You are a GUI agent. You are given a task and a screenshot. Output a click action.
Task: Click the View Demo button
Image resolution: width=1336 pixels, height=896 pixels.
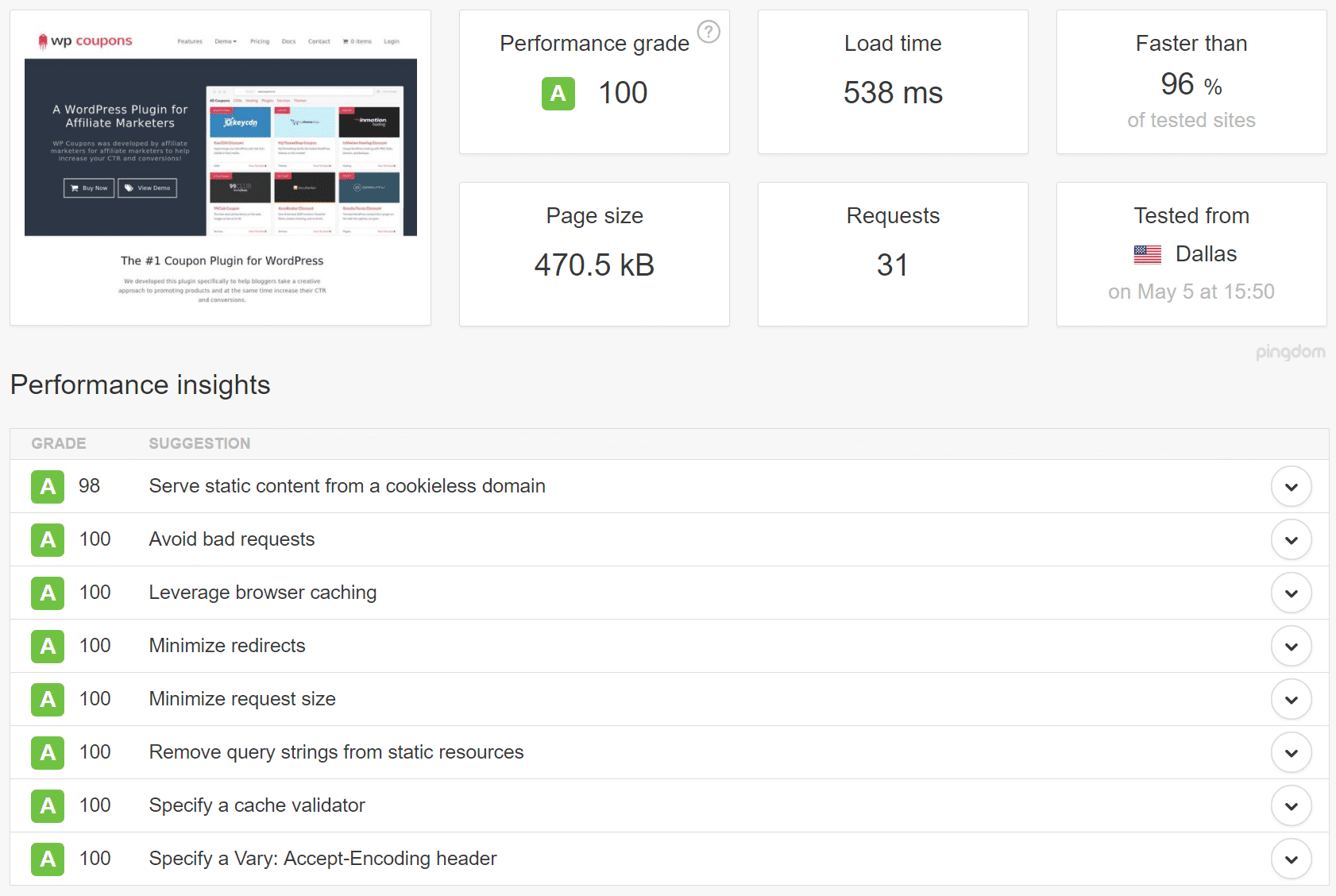[x=147, y=188]
